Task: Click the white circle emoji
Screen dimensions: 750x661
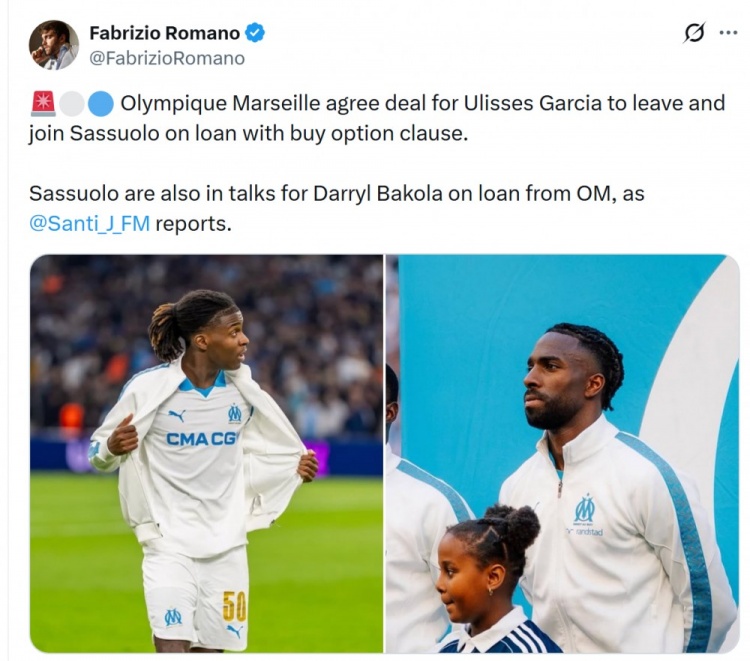Action: (72, 104)
